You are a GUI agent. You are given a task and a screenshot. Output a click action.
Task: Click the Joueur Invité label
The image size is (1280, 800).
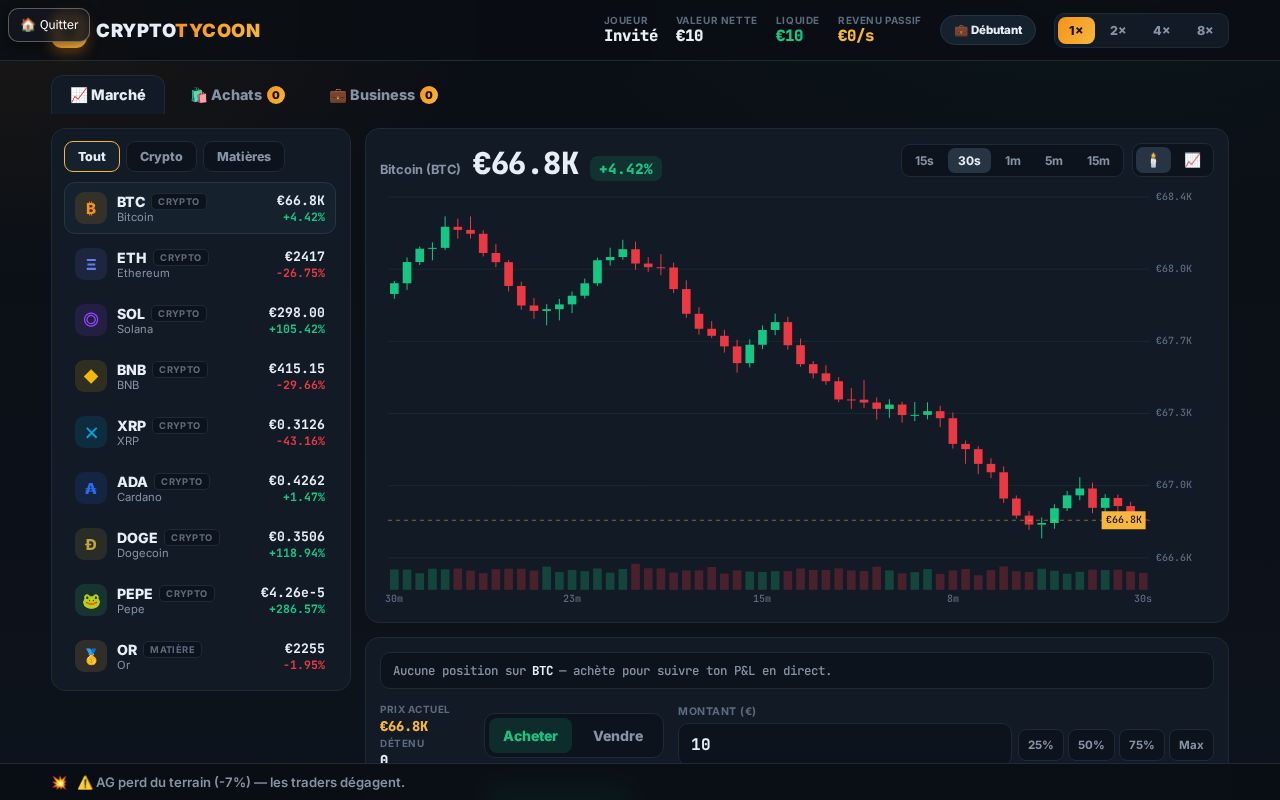631,29
